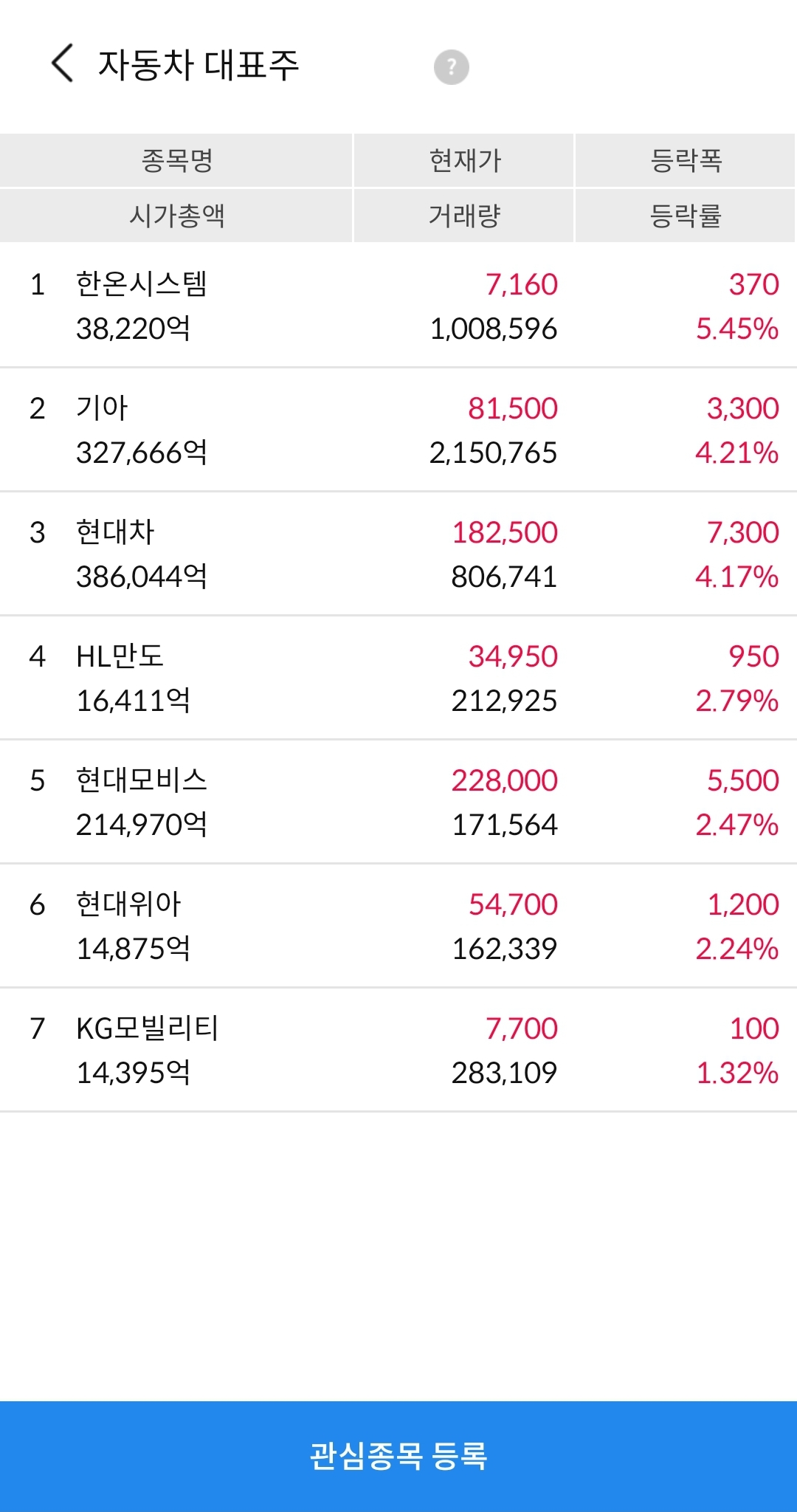The width and height of the screenshot is (797, 1512).
Task: Open the 현대모비스 stock entry
Action: (398, 802)
